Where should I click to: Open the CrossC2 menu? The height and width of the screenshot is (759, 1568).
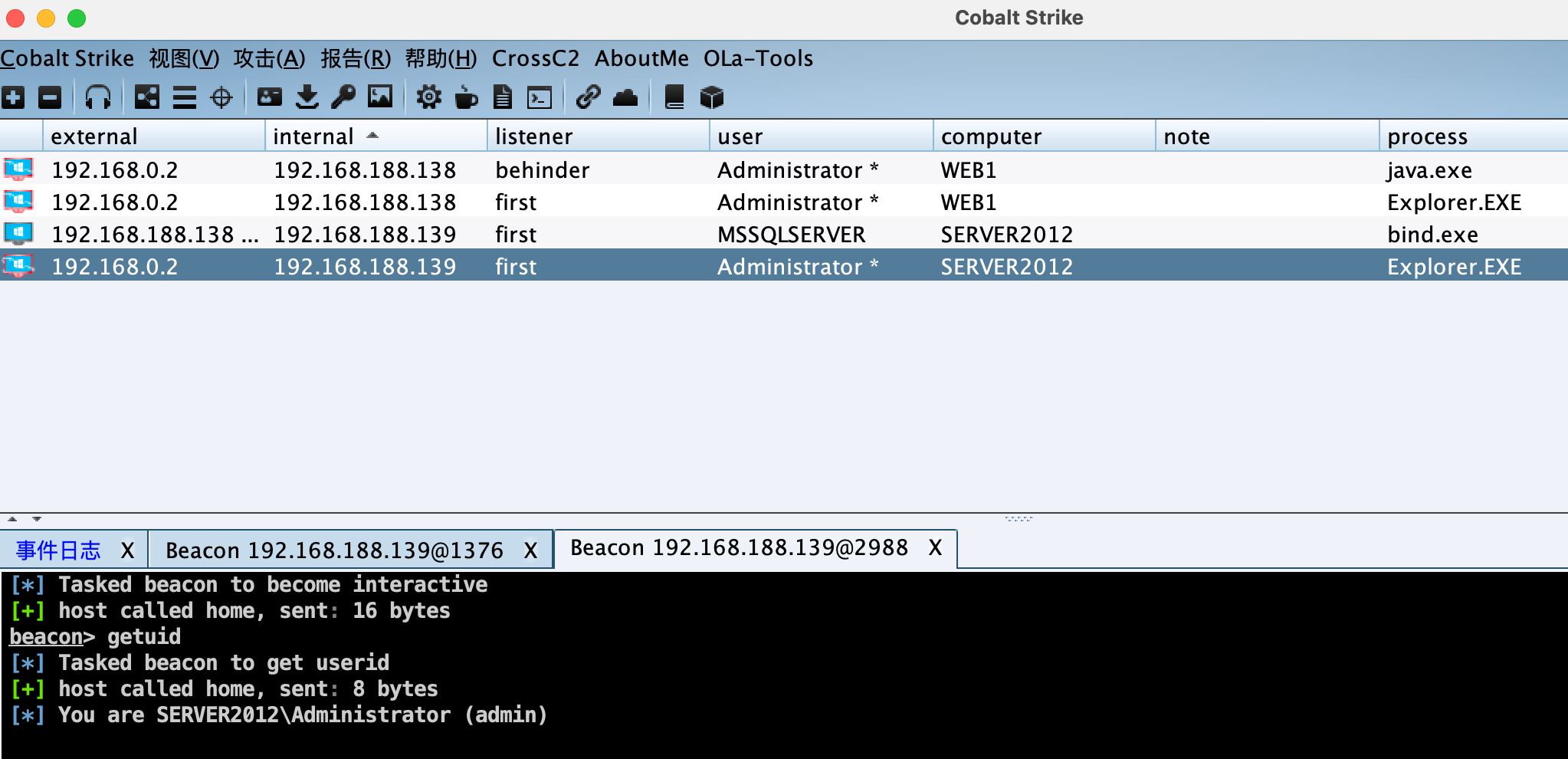point(535,58)
